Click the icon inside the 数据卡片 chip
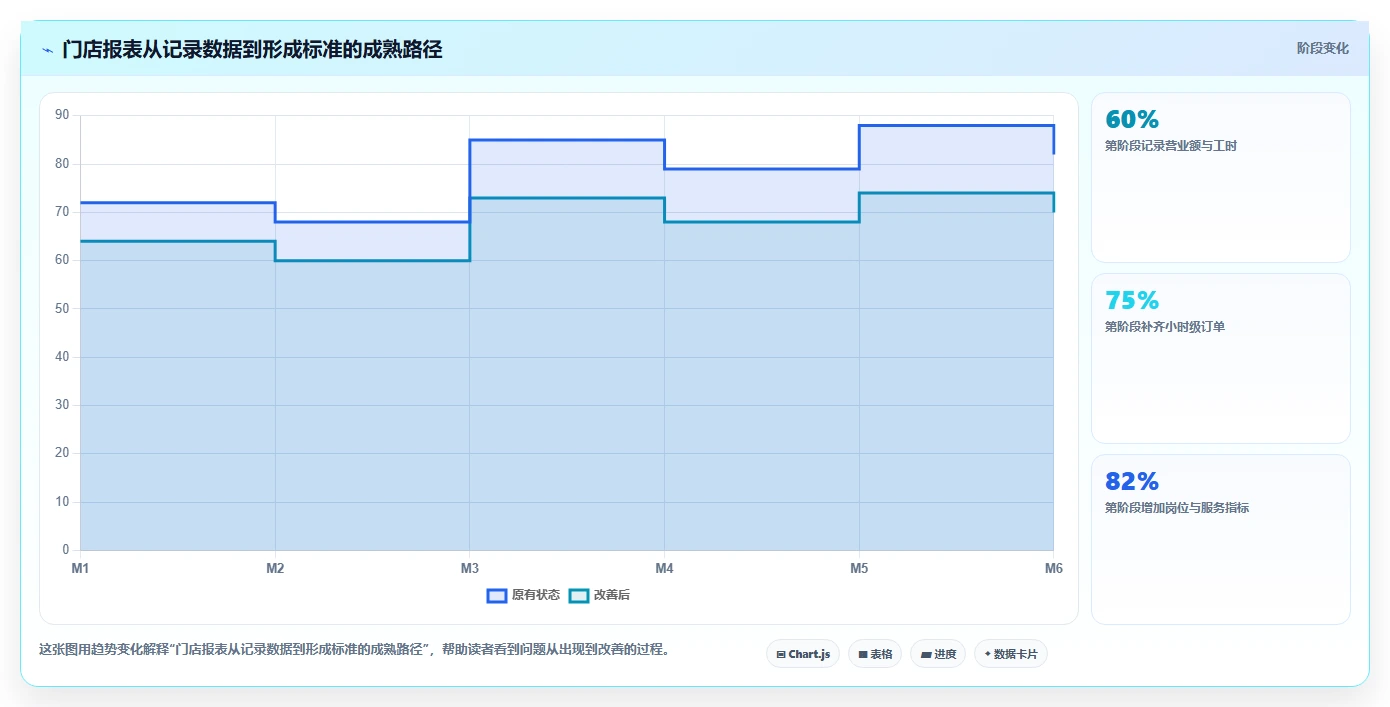Viewport: 1390px width, 707px height. click(x=988, y=654)
